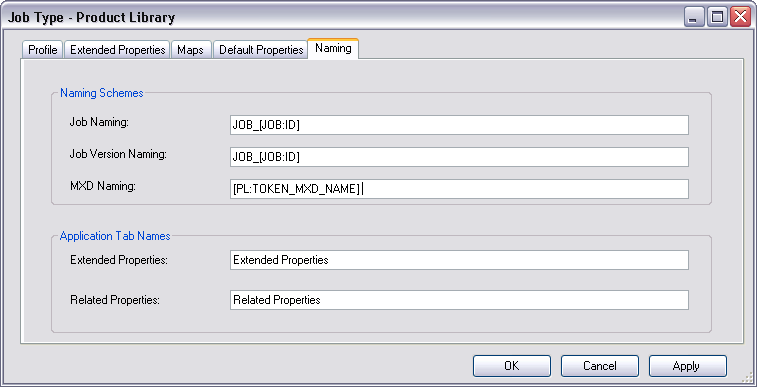757x387 pixels.
Task: Click the Naming tab
Action: (333, 48)
